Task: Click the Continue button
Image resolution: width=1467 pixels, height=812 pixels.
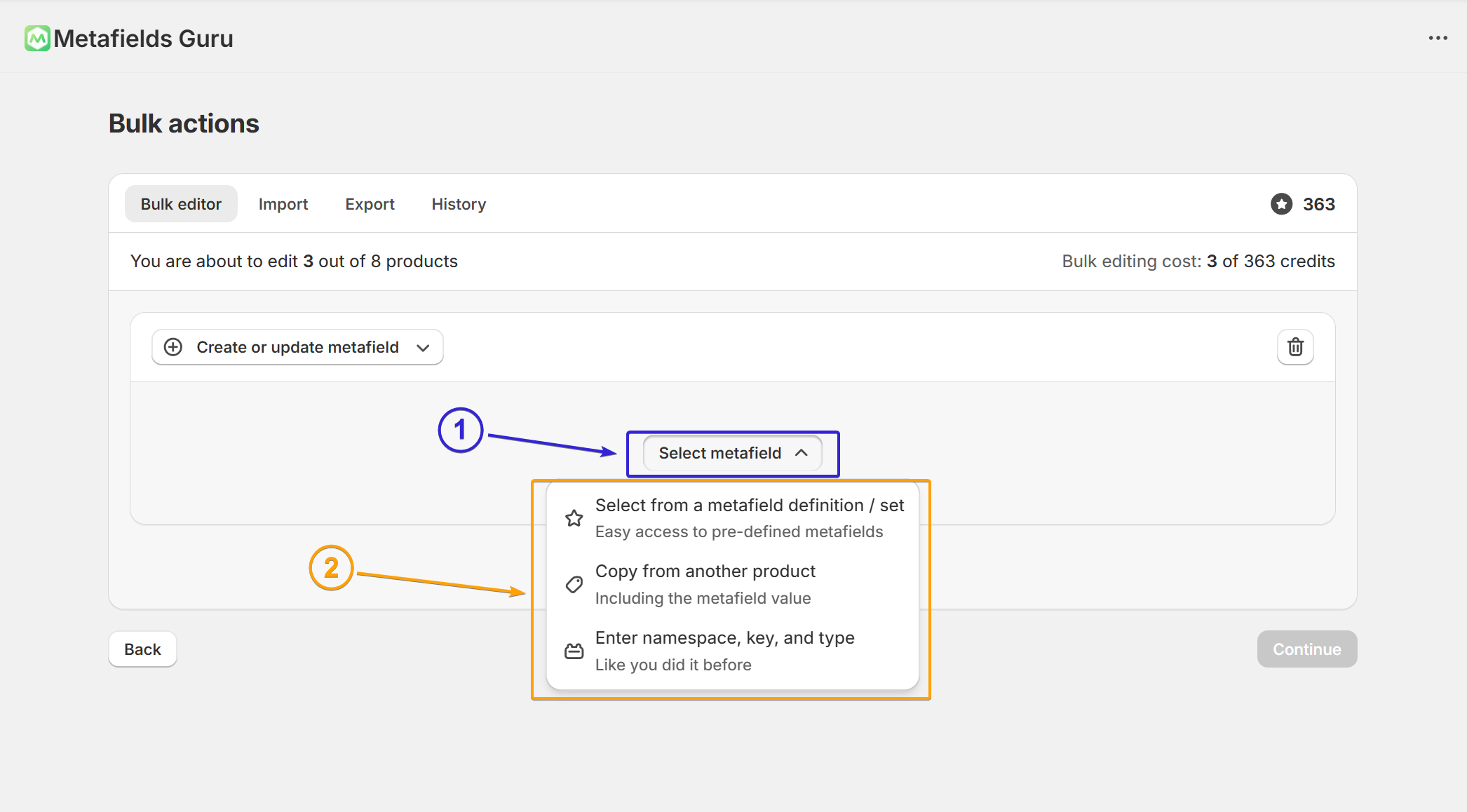Action: (1306, 649)
